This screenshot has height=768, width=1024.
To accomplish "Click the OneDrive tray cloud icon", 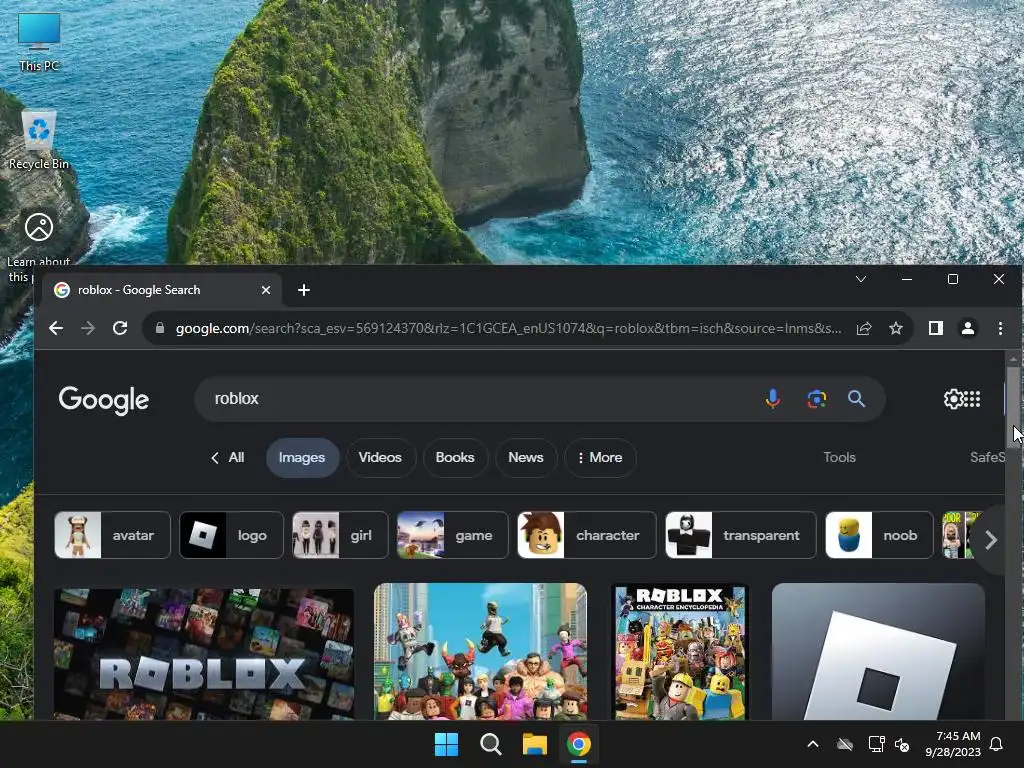I will [845, 744].
